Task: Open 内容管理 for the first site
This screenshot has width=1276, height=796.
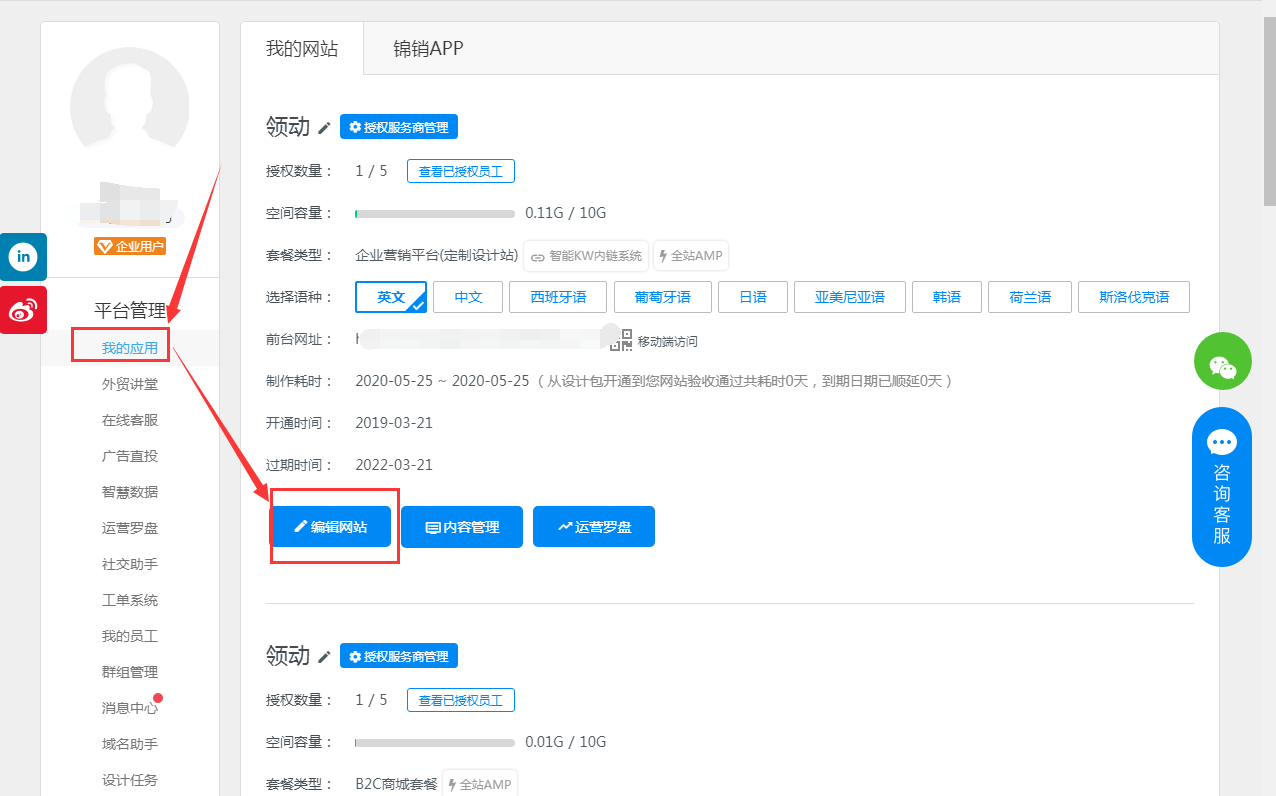Action: click(461, 526)
